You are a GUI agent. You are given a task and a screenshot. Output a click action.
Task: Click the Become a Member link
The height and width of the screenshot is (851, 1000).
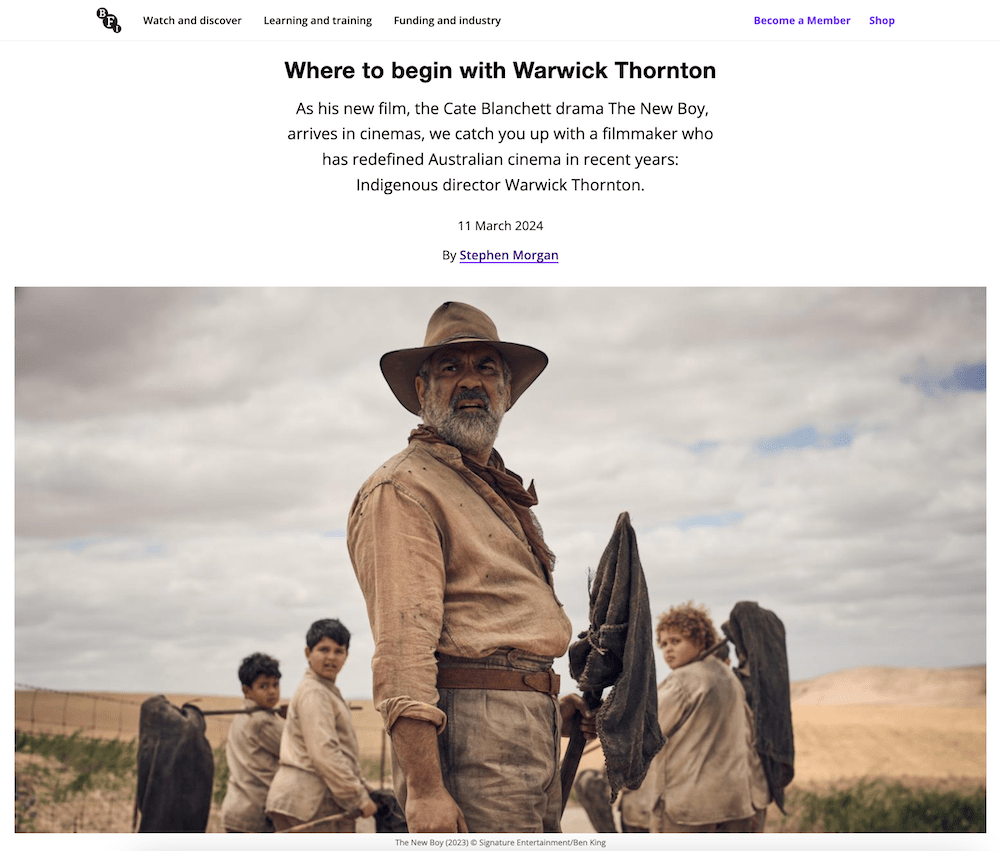802,20
